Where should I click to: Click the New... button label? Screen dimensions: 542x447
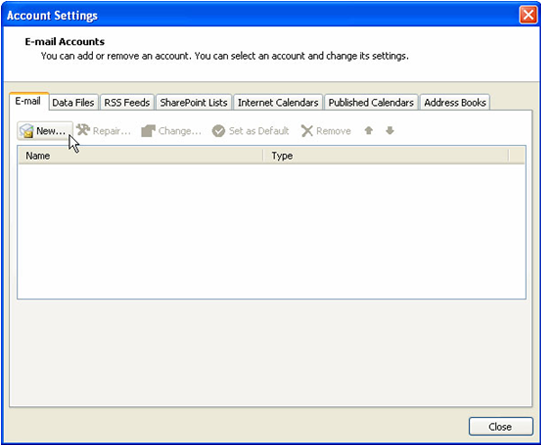click(51, 131)
